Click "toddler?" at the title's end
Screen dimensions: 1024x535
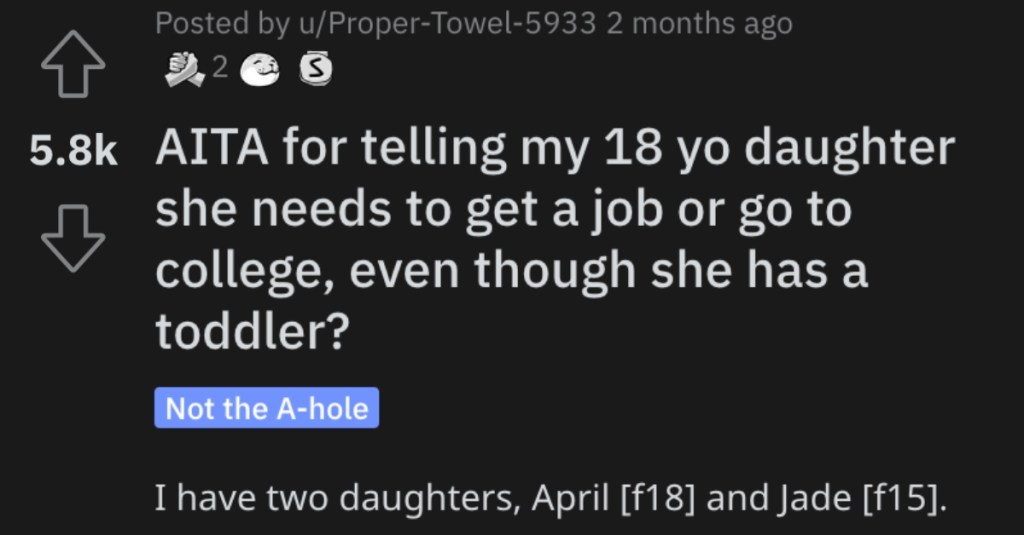[253, 331]
